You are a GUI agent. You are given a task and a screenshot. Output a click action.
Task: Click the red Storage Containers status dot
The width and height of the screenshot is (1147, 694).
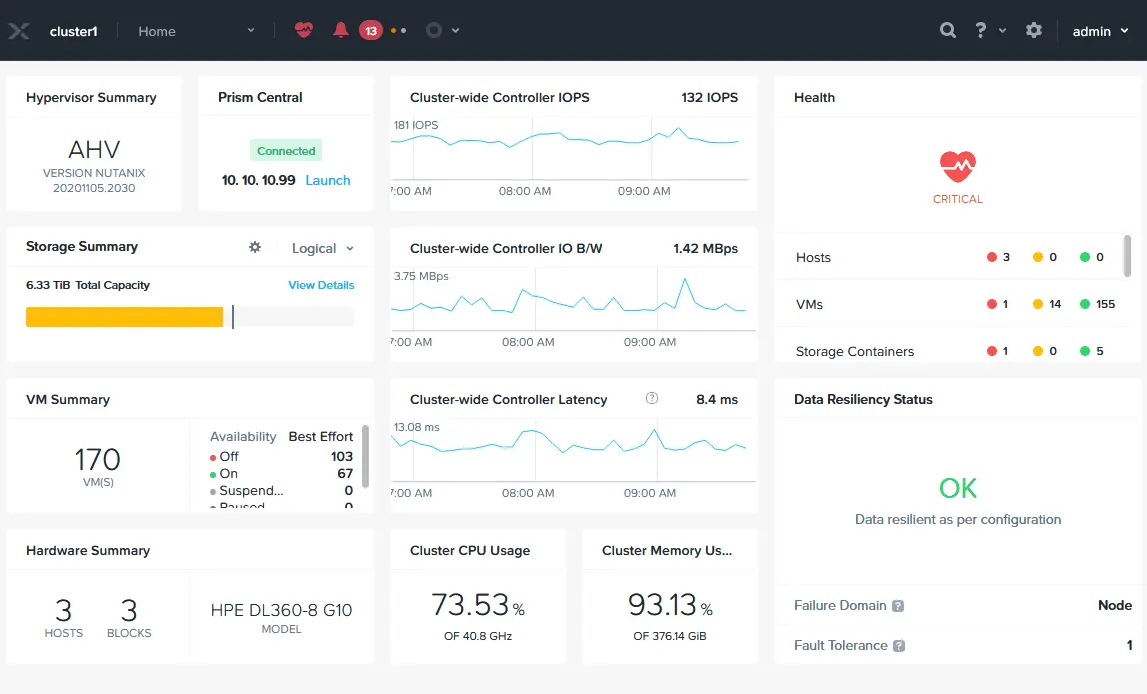coord(992,351)
